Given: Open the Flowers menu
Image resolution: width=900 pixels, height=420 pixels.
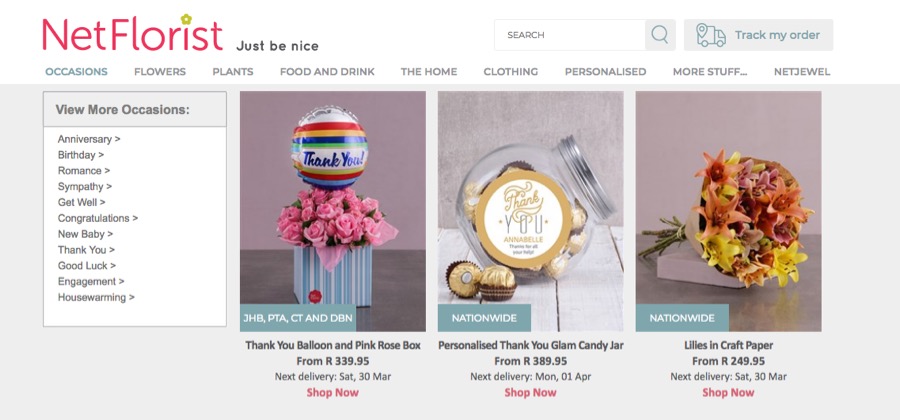Looking at the screenshot, I should click(160, 72).
